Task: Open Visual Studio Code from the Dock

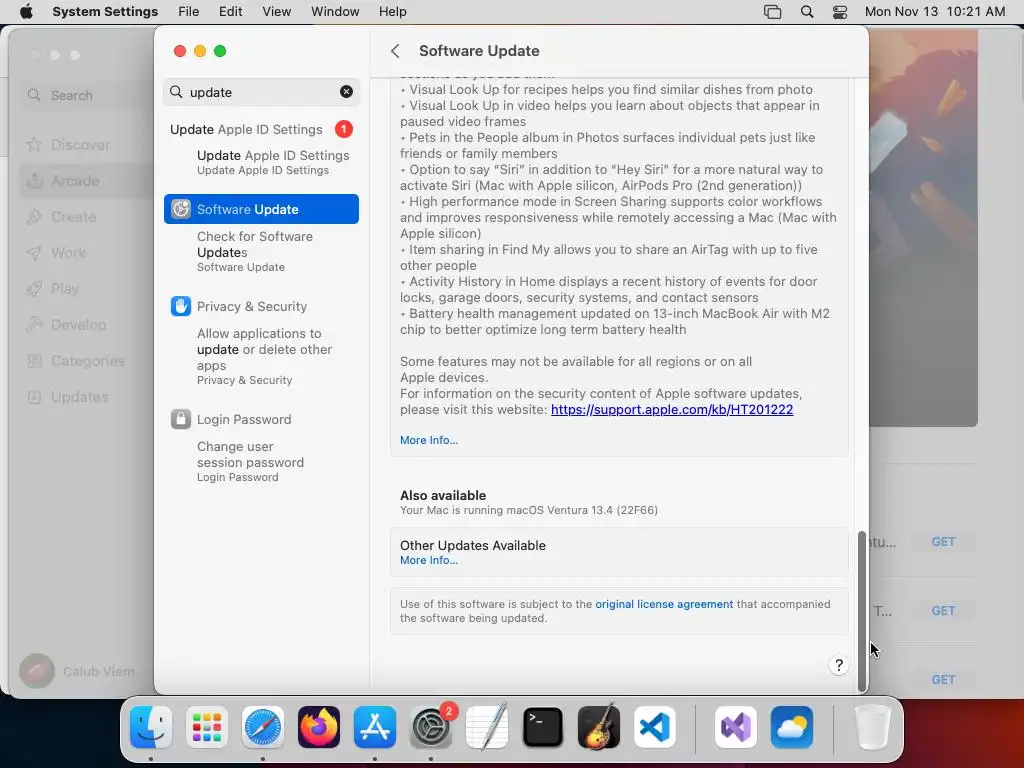Action: pyautogui.click(x=655, y=726)
